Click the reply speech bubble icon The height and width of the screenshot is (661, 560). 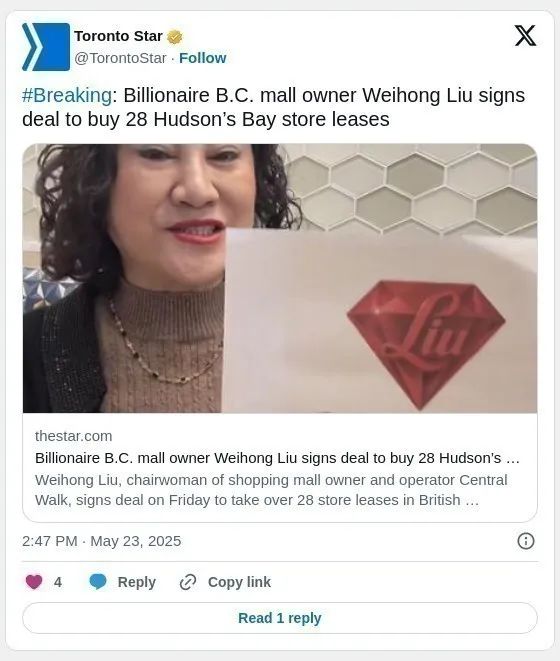coord(98,582)
